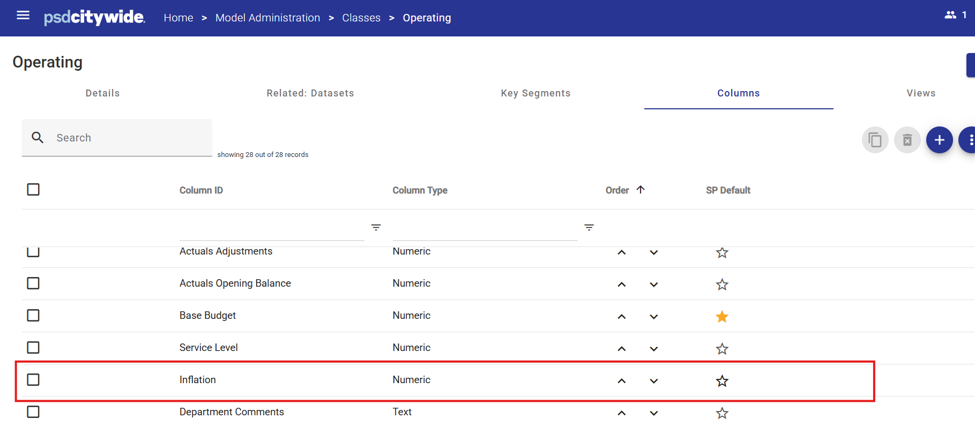Move Inflation up in order
The height and width of the screenshot is (426, 975).
pos(621,382)
